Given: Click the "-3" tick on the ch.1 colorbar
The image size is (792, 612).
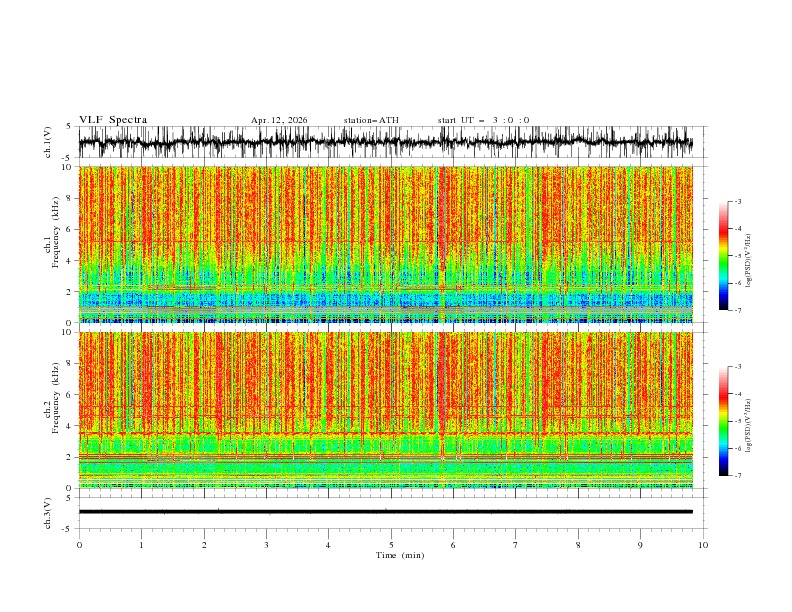Looking at the screenshot, I should (738, 201).
